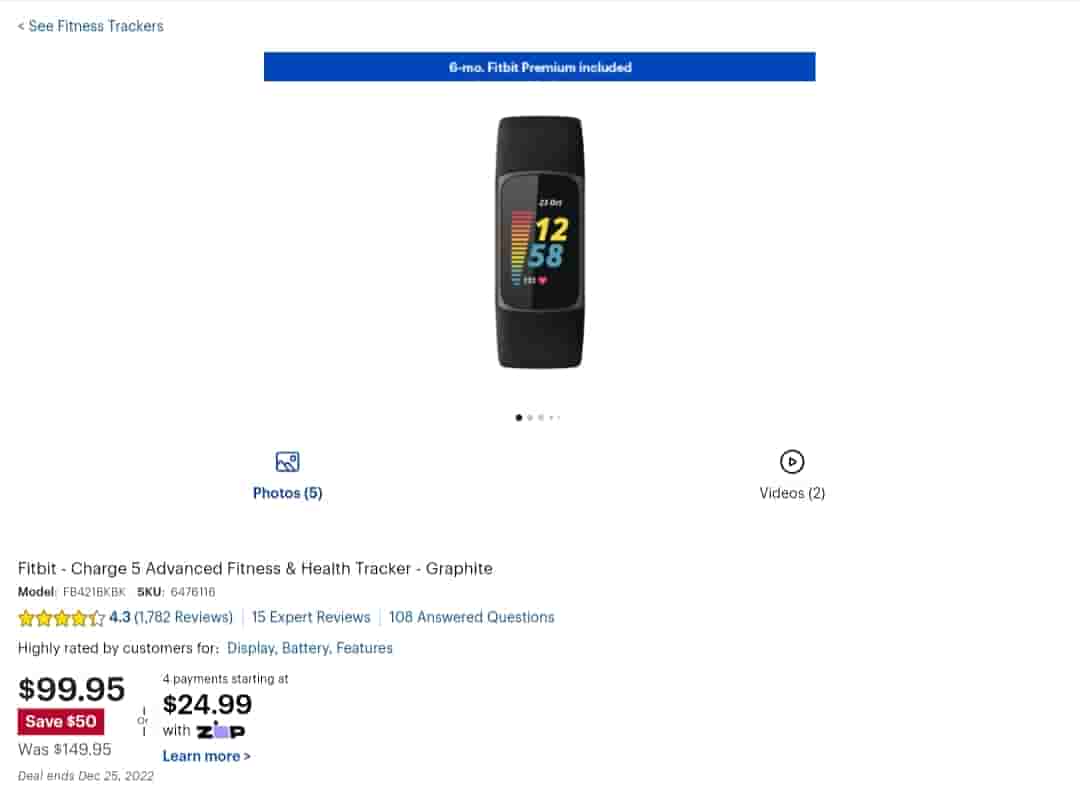Viewport: 1080px width, 788px height.
Task: Go back to See Fitness Trackers
Action: (x=90, y=26)
